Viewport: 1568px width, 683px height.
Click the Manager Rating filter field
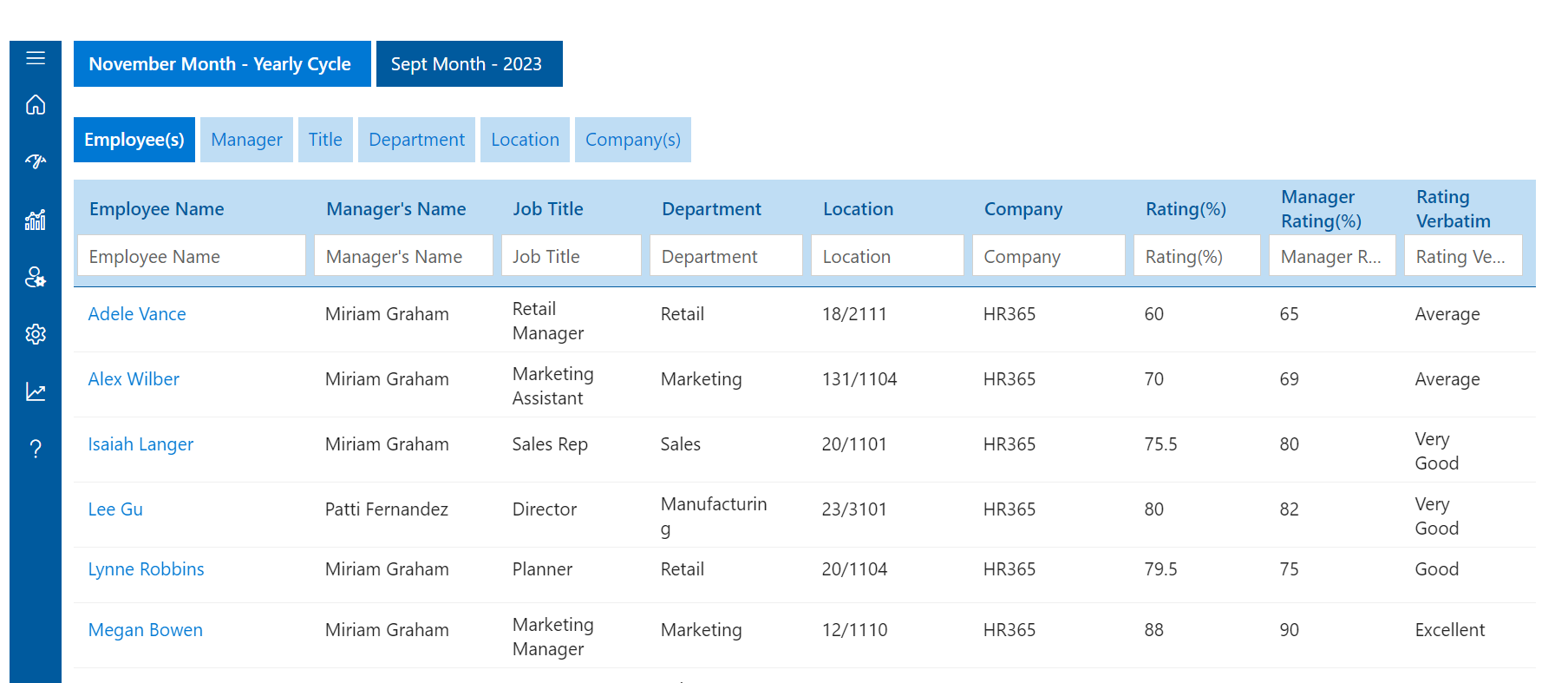tap(1332, 256)
